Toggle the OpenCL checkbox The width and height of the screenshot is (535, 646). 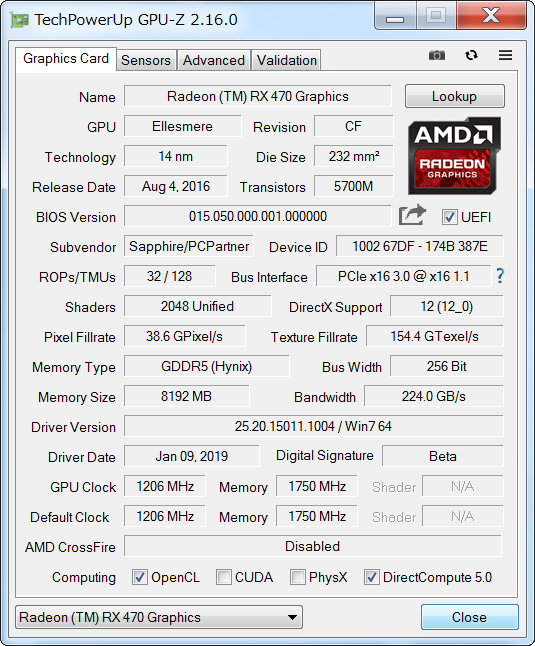tap(139, 577)
